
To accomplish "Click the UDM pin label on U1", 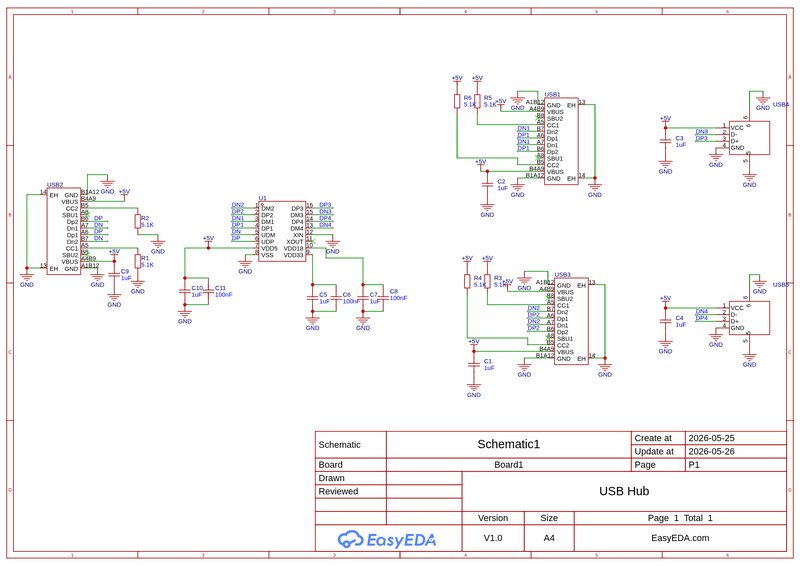I will tap(268, 235).
